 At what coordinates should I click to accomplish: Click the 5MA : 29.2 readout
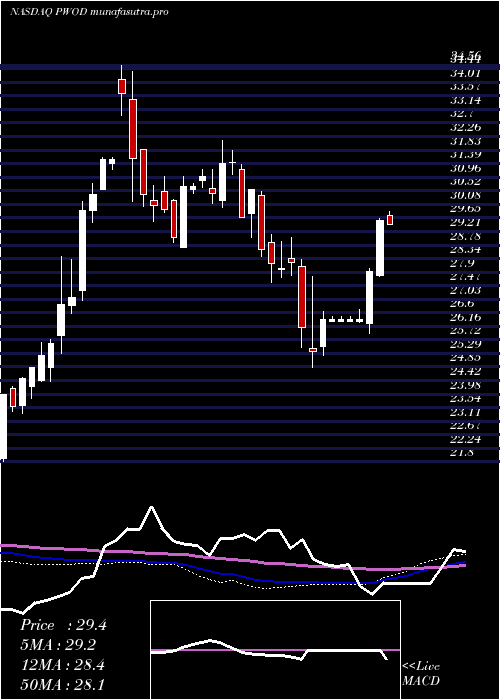[58, 645]
